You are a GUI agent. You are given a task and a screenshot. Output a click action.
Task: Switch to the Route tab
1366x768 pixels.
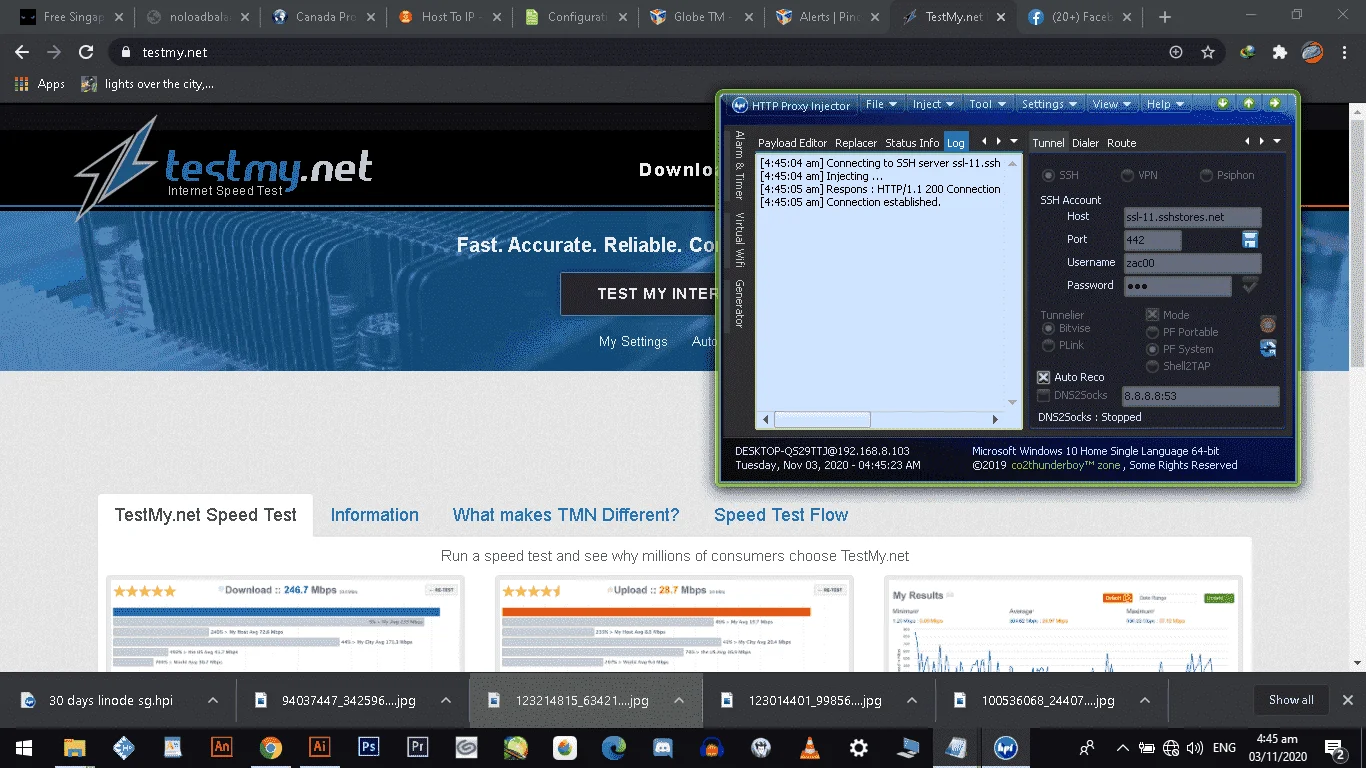[1121, 143]
